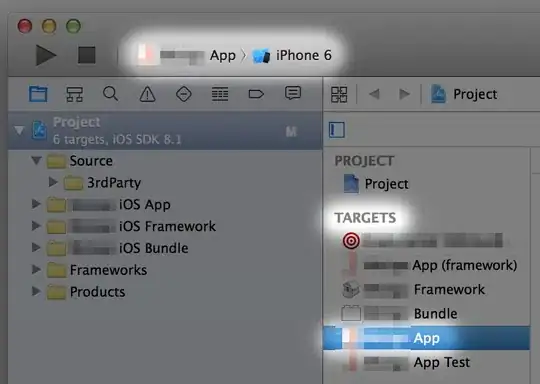Expand the Frameworks folder
540x384 pixels.
click(x=36, y=269)
